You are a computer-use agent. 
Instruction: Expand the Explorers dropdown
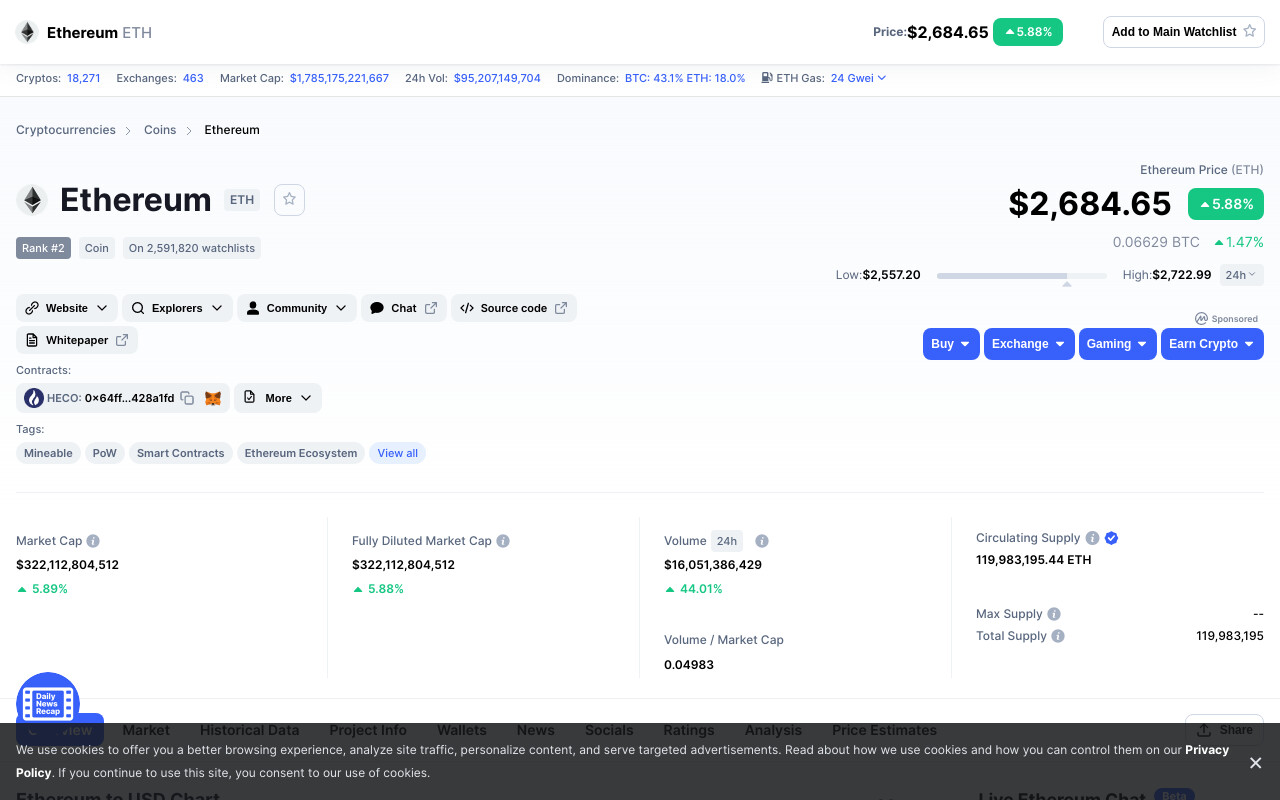177,308
